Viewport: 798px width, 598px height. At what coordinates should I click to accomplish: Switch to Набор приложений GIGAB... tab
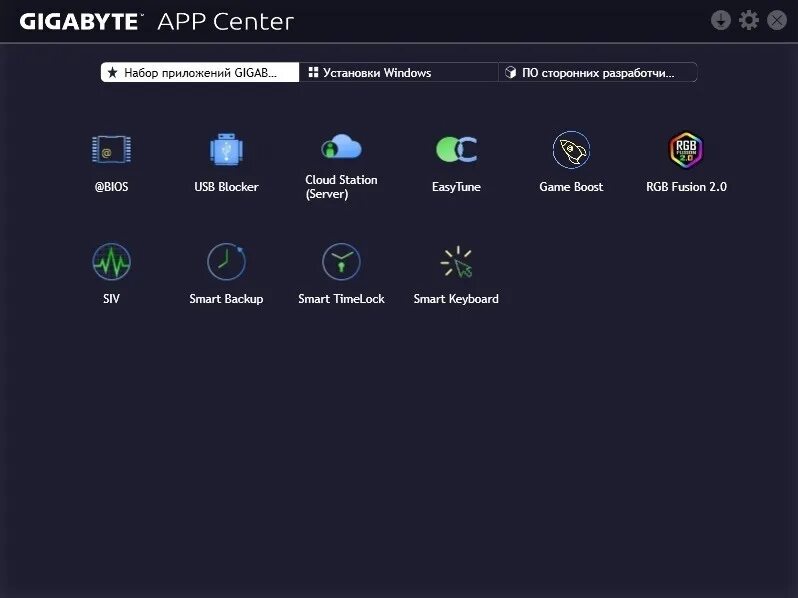pos(200,72)
